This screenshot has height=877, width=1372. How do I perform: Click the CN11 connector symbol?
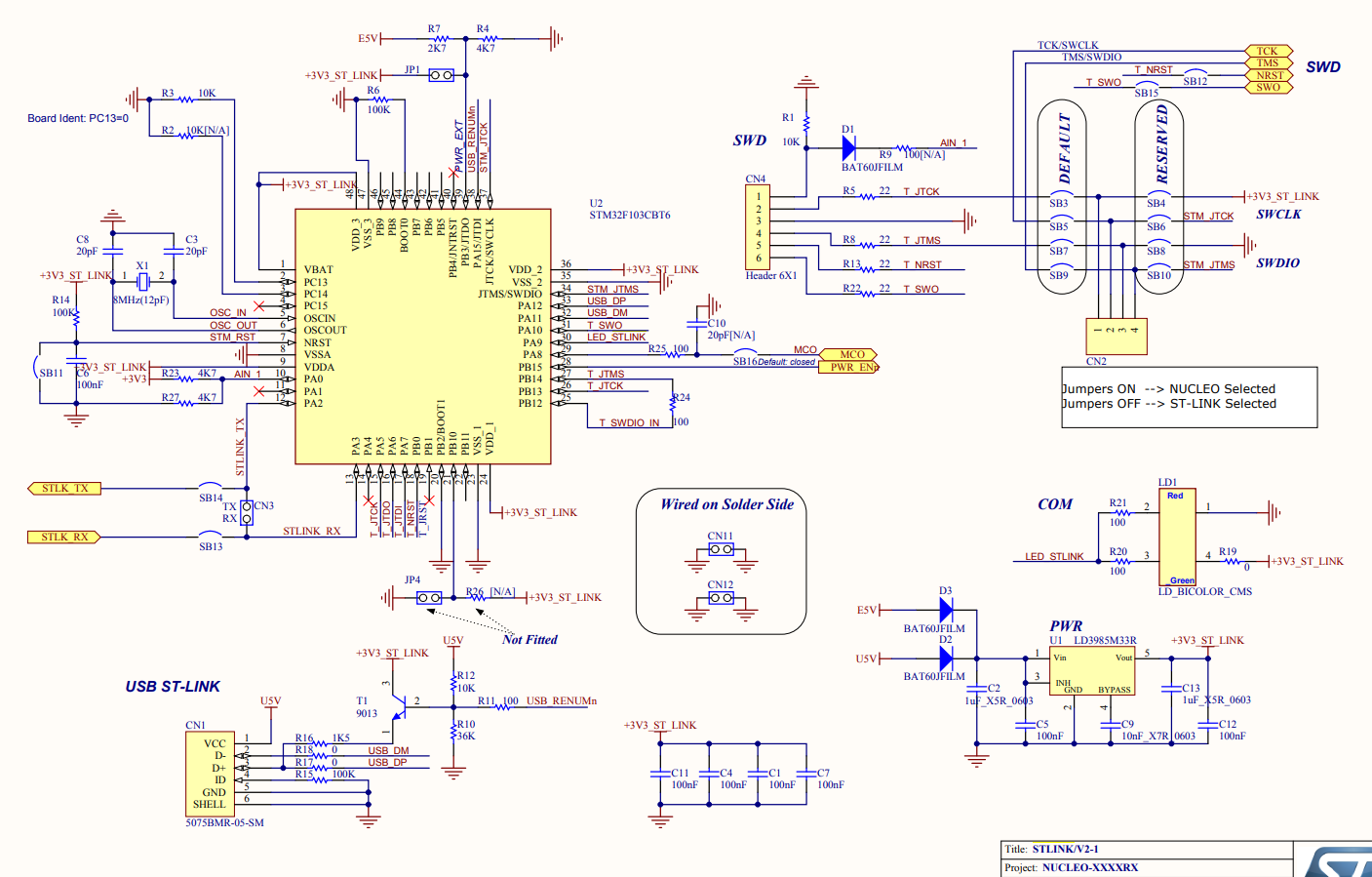click(x=721, y=549)
